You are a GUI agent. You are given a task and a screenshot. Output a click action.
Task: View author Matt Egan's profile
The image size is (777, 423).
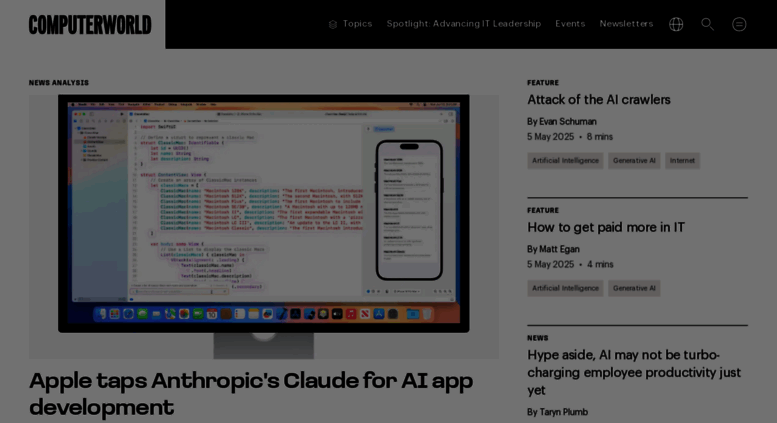pyautogui.click(x=559, y=249)
